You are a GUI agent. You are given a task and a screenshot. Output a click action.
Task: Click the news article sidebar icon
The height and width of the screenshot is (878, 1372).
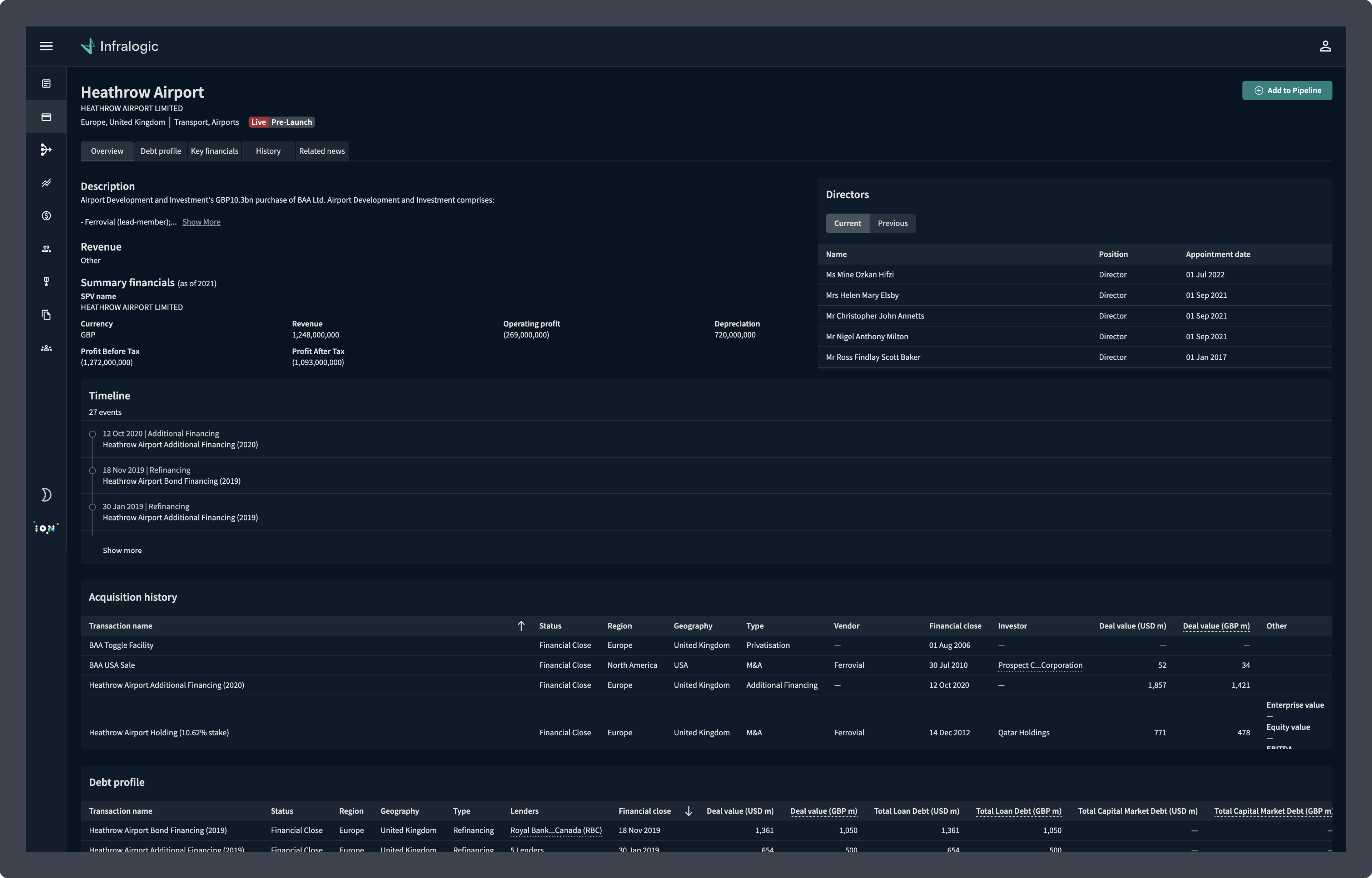(x=46, y=84)
